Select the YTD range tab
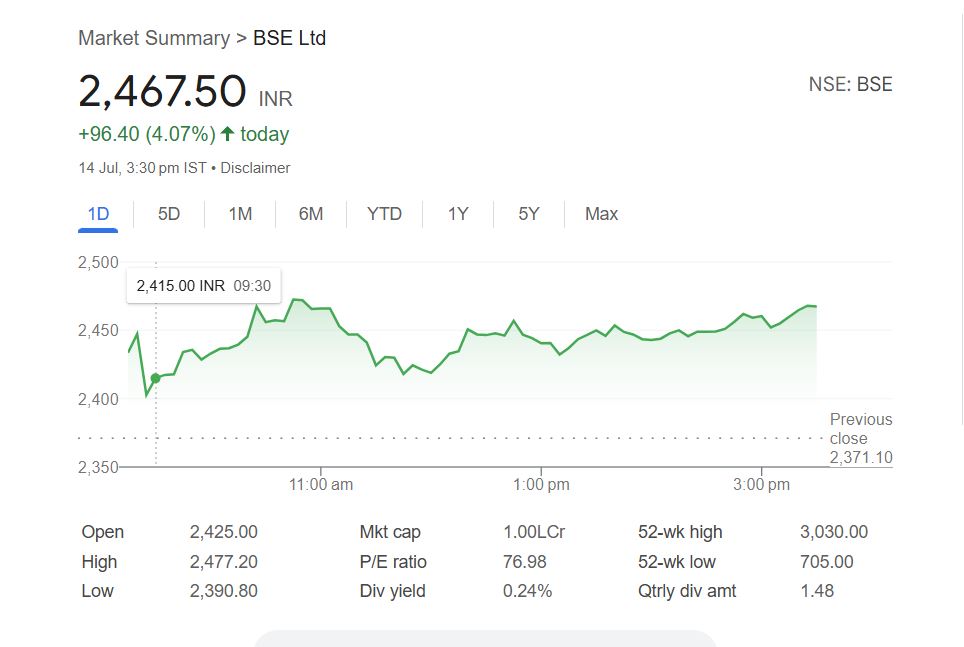Image resolution: width=964 pixels, height=647 pixels. 384,214
